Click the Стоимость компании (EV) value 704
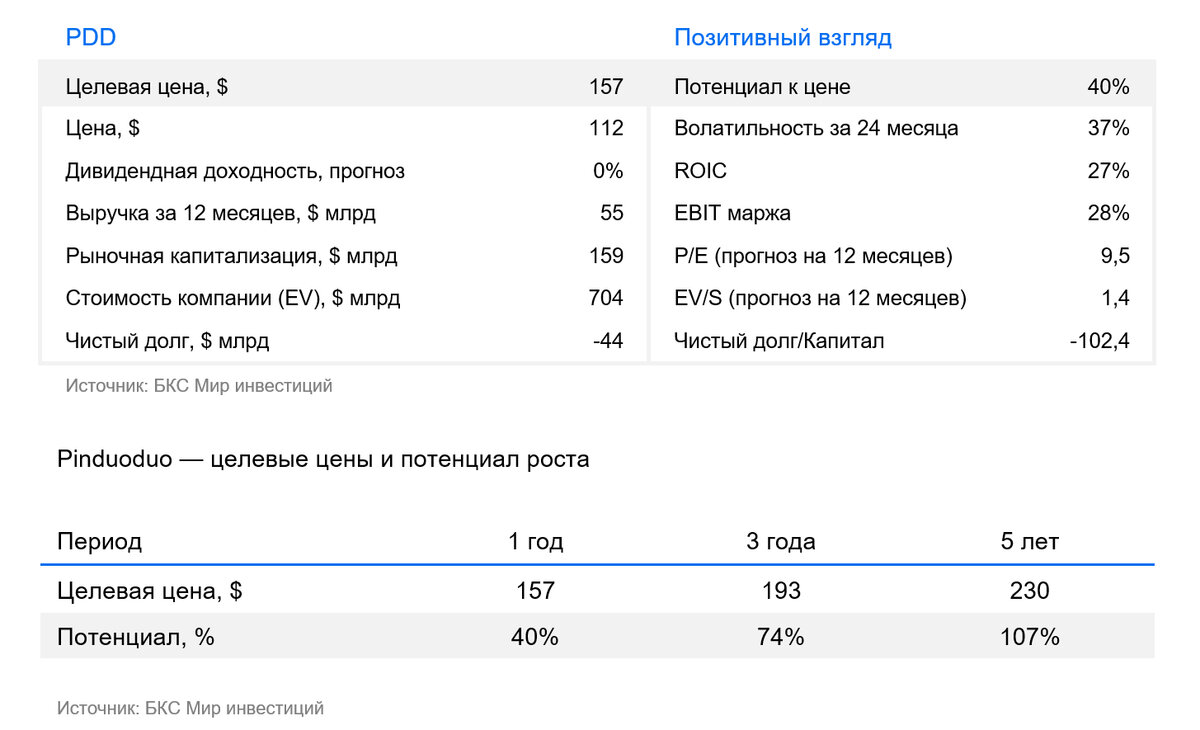Screen dimensions: 1200x730 [x=606, y=298]
